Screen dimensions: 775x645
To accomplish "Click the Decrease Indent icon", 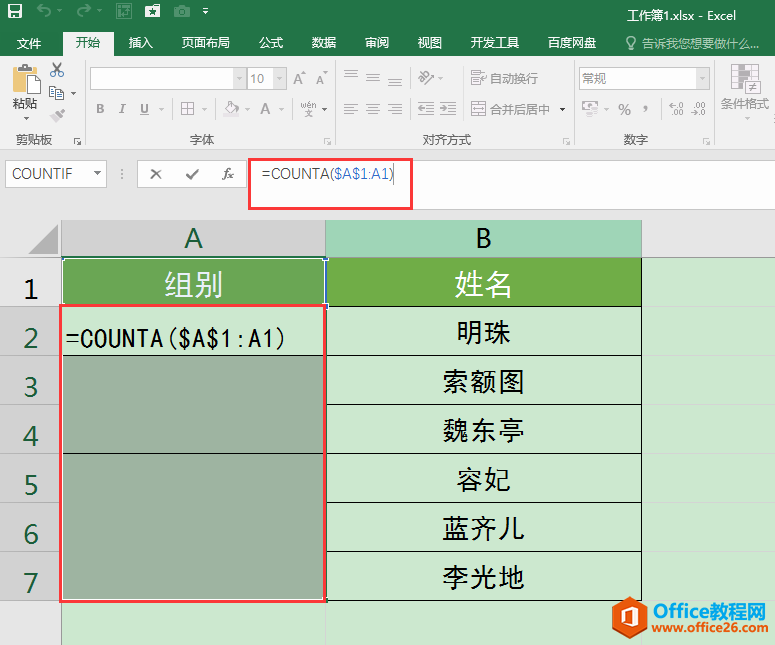I will pos(426,109).
